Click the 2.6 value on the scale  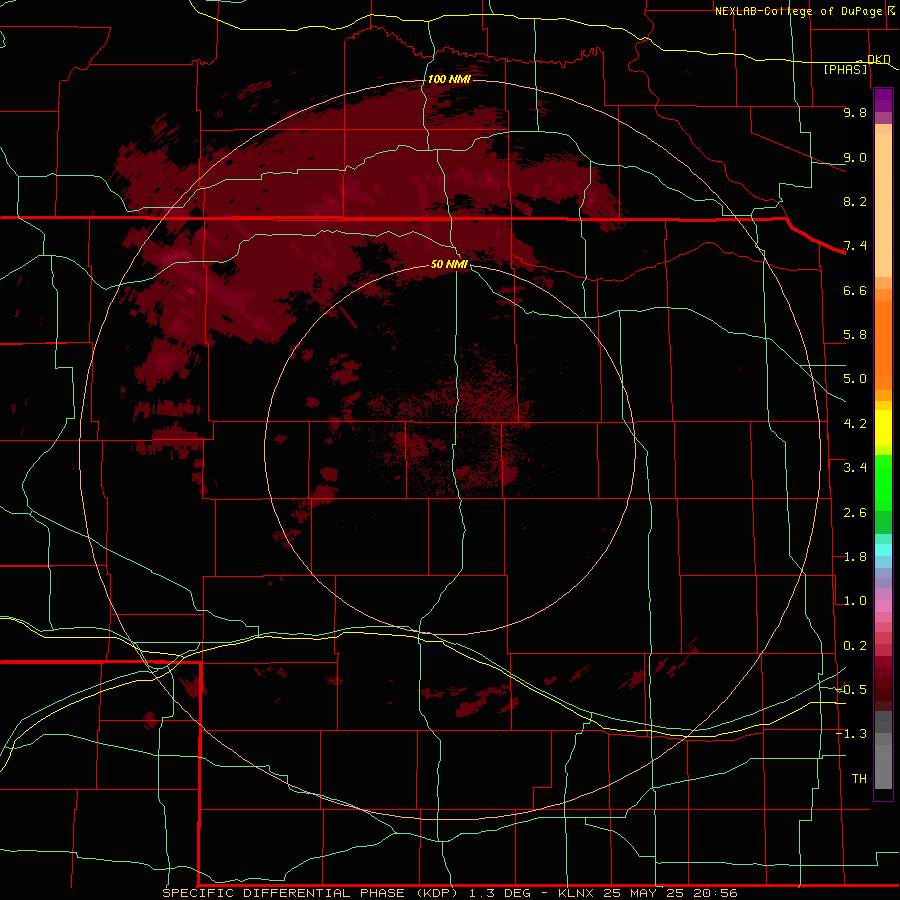tap(855, 513)
